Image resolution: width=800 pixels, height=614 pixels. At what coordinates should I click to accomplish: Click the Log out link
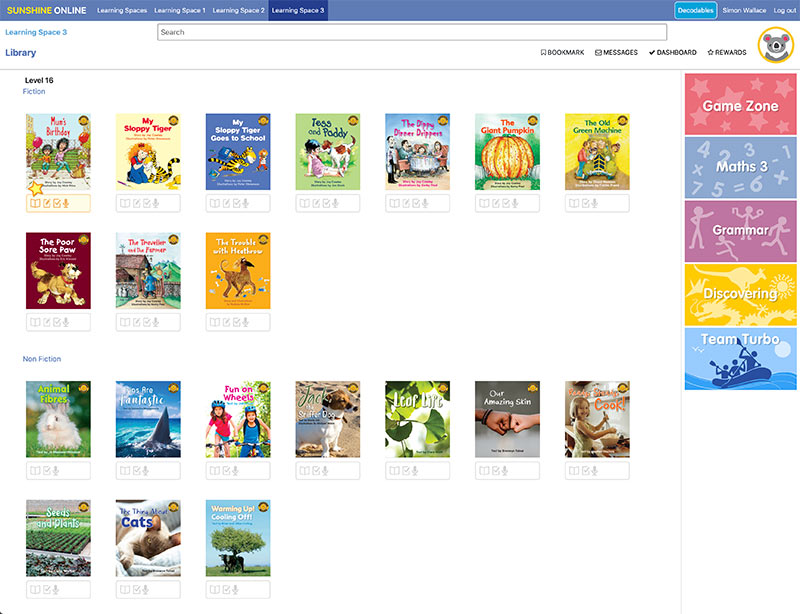[785, 10]
